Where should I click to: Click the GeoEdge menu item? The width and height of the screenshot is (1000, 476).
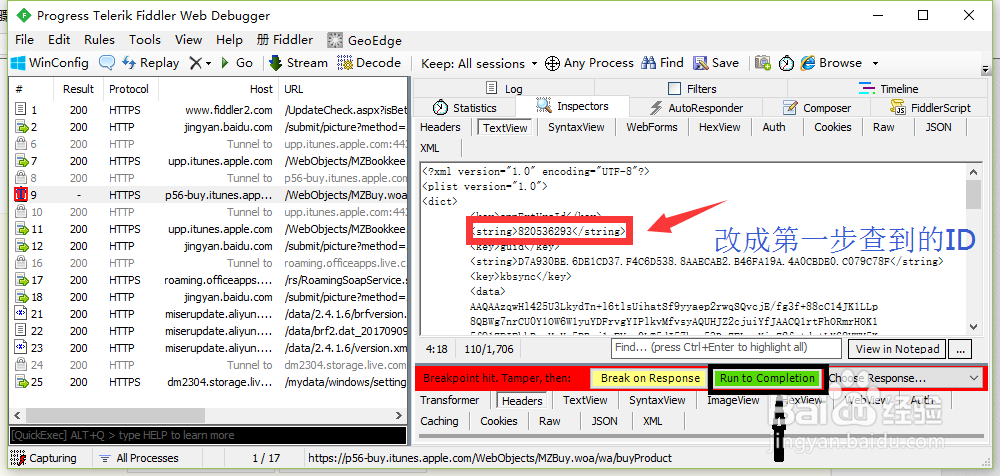click(x=364, y=40)
